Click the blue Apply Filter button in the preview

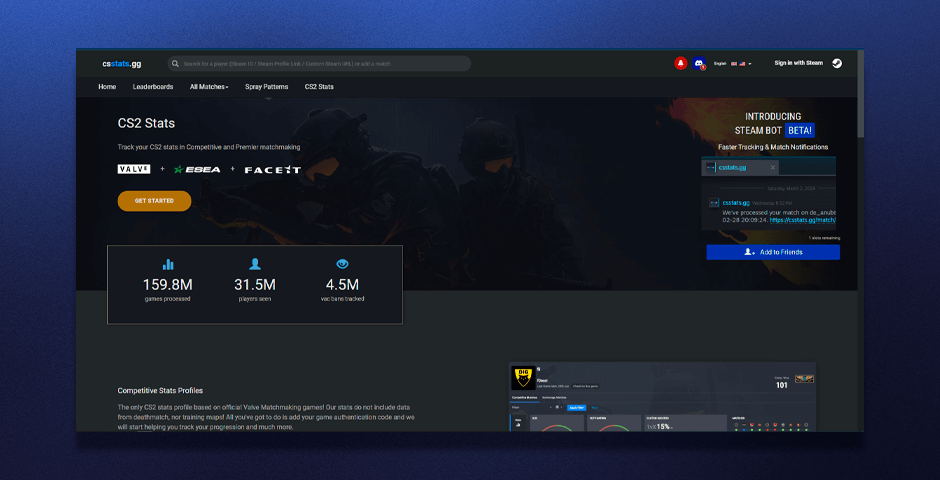click(576, 407)
